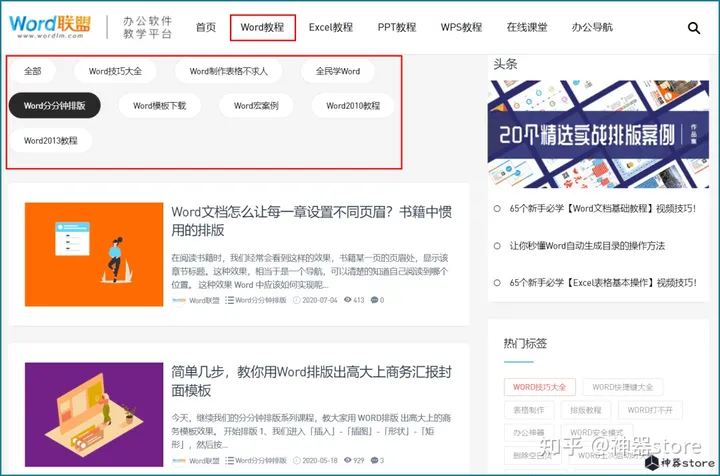Click the search magnifier icon
This screenshot has height=476, width=720.
[694, 28]
